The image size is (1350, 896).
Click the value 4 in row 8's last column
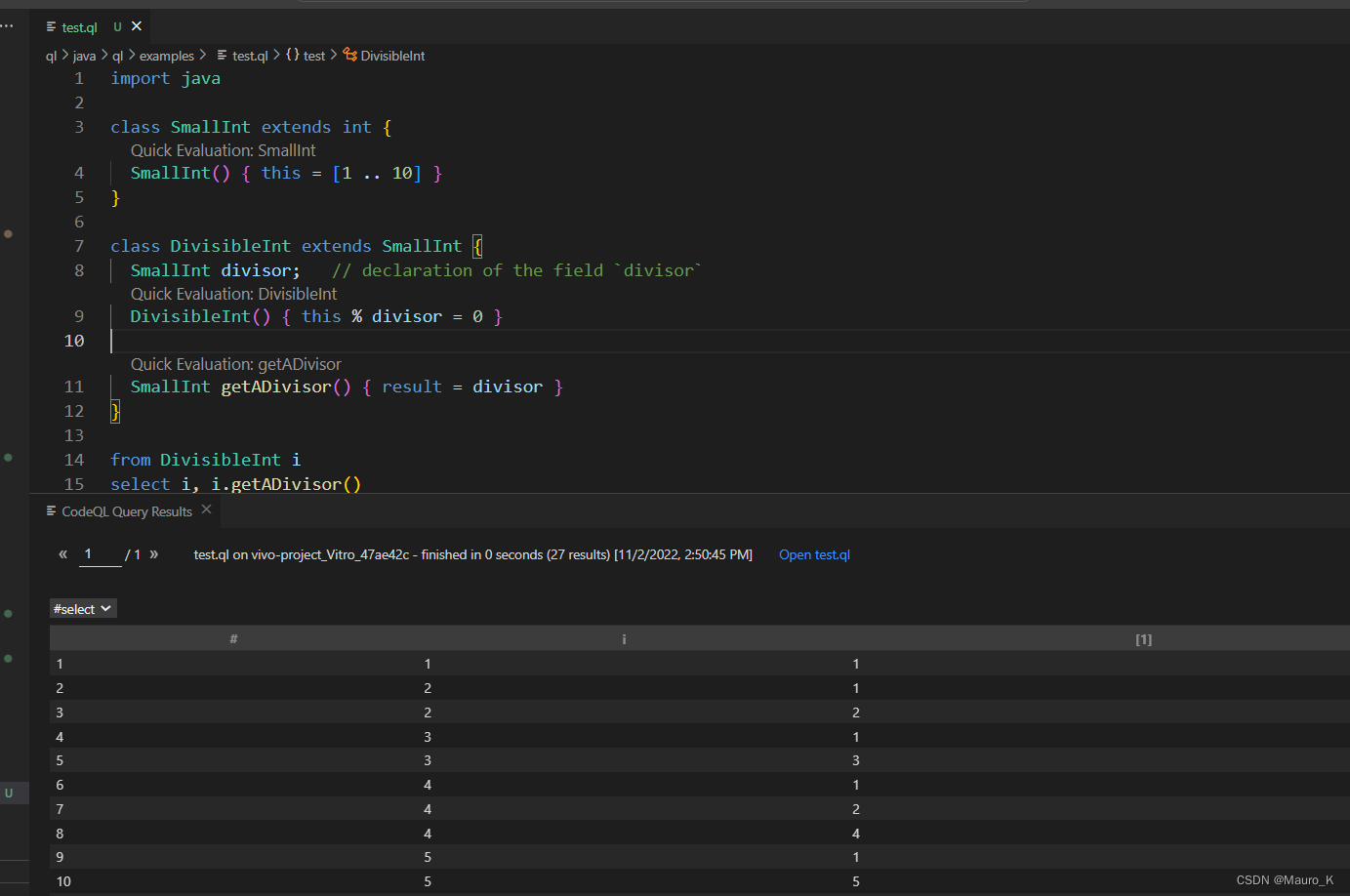pos(856,834)
